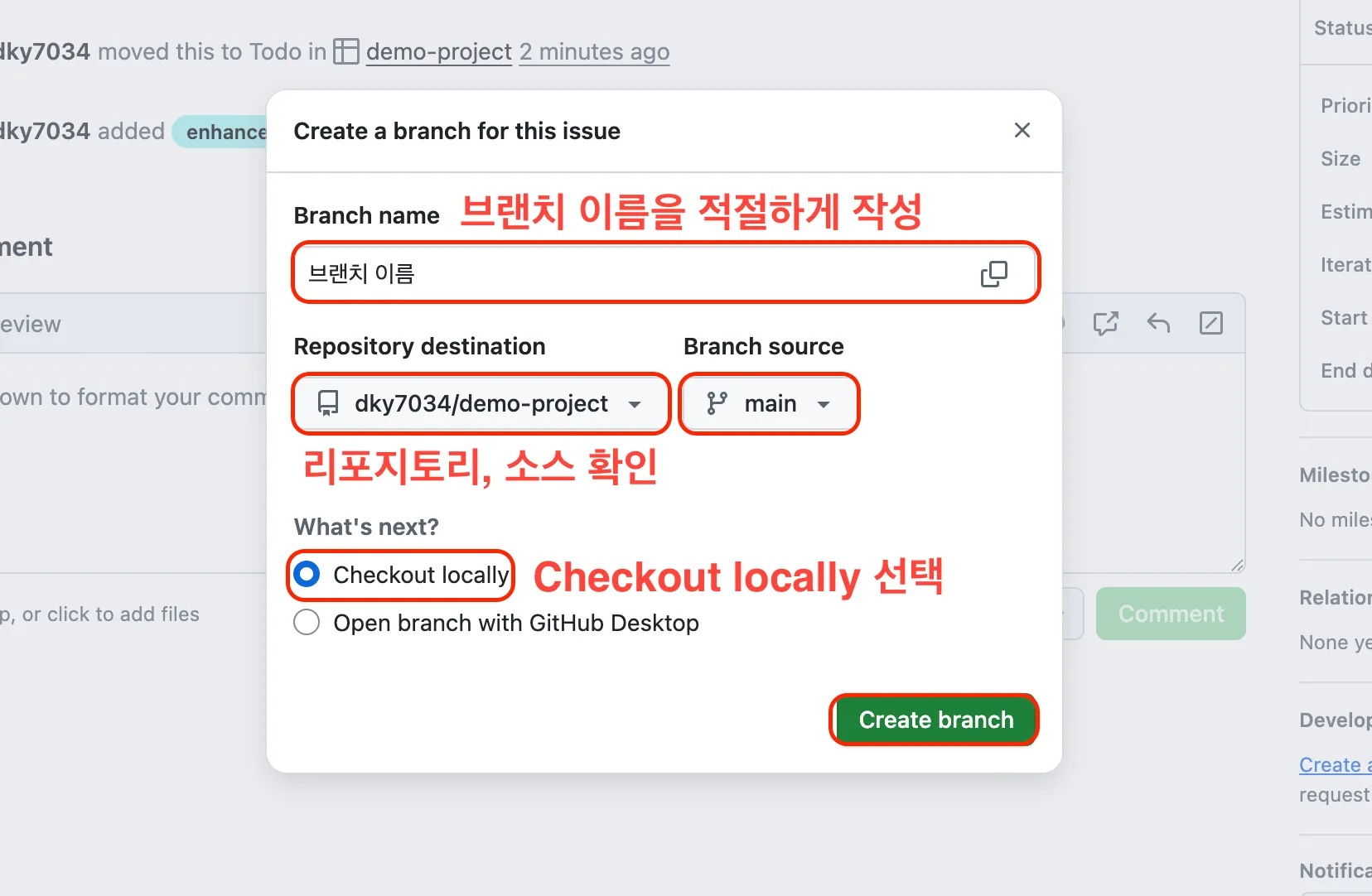Choose Open branch with GitHub Desktop option
1372x896 pixels.
[307, 622]
